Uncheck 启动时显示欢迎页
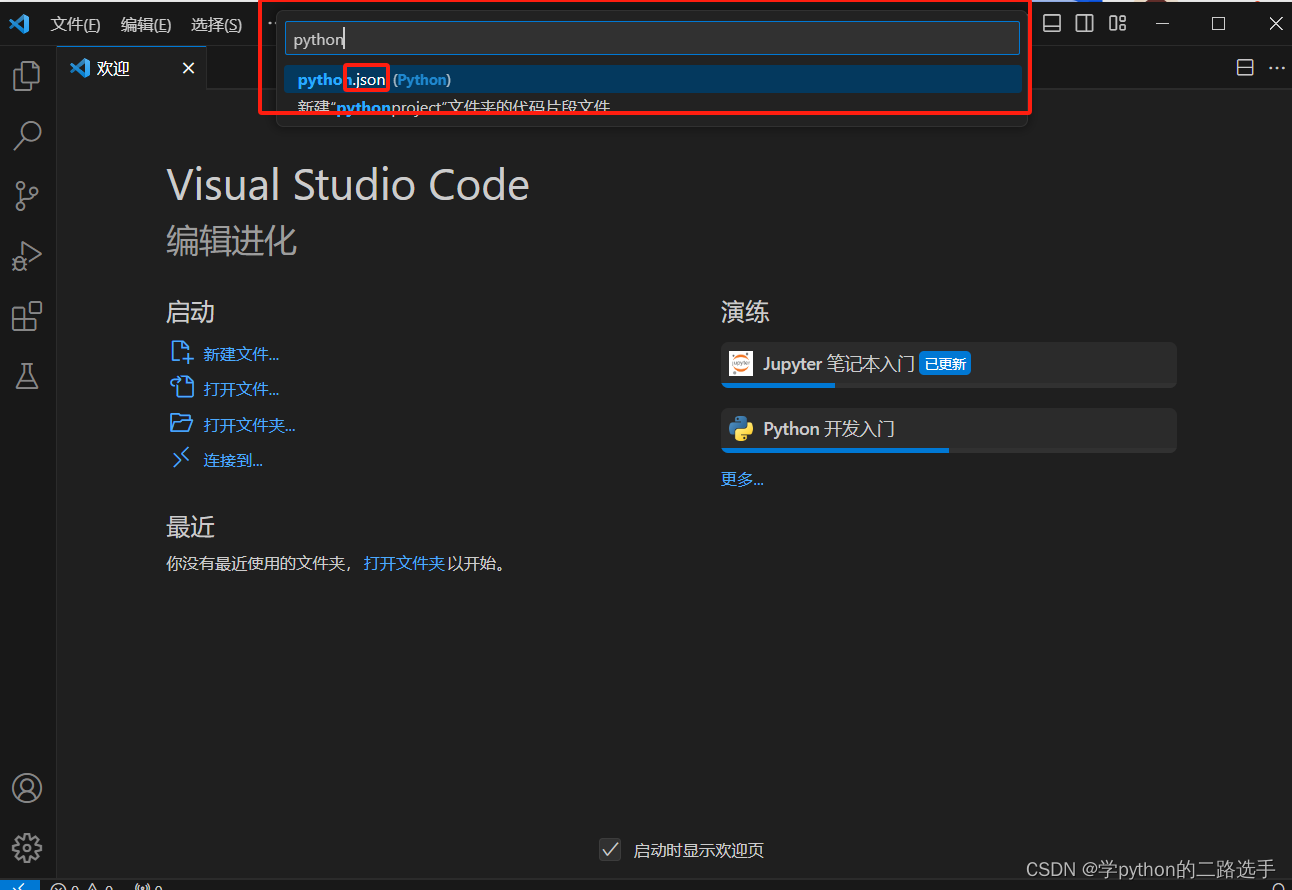Image resolution: width=1292 pixels, height=890 pixels. coord(610,849)
